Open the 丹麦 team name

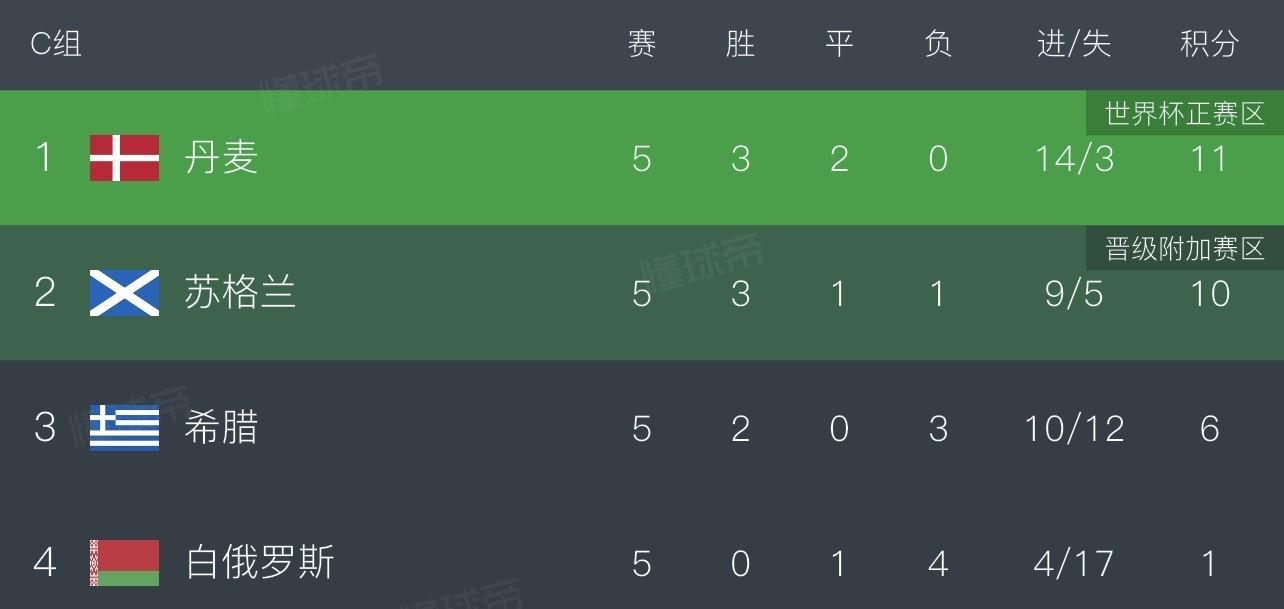coord(221,158)
